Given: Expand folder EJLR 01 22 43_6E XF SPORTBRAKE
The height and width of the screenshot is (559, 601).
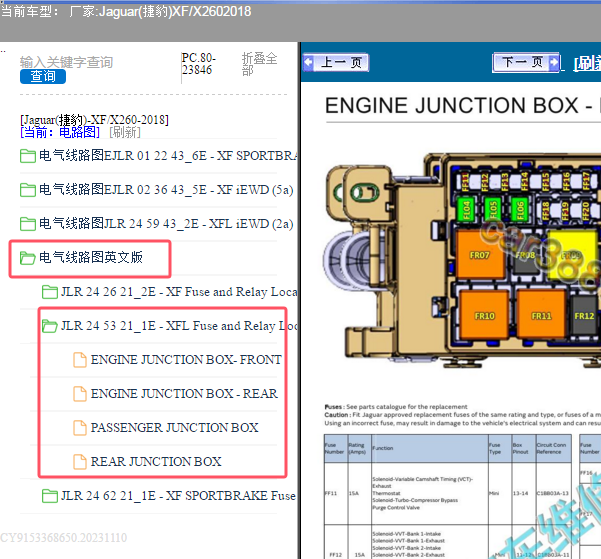Looking at the screenshot, I should point(159,156).
